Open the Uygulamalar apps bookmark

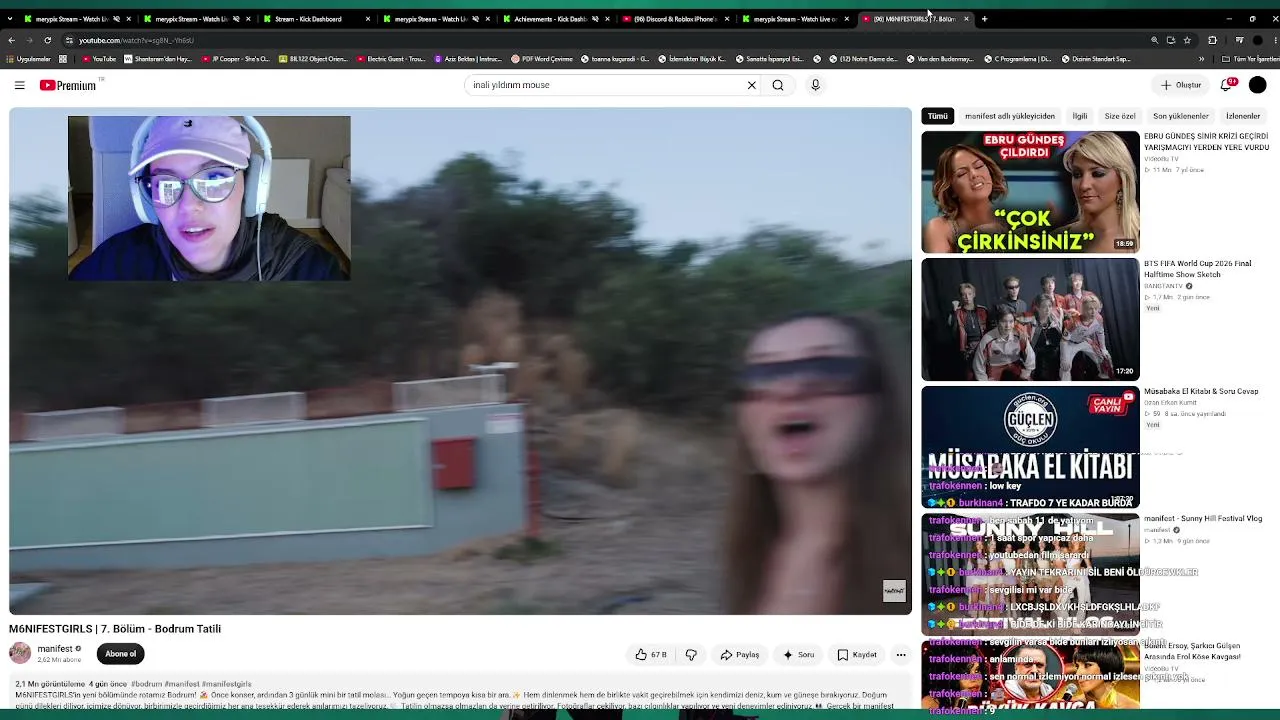(28, 59)
